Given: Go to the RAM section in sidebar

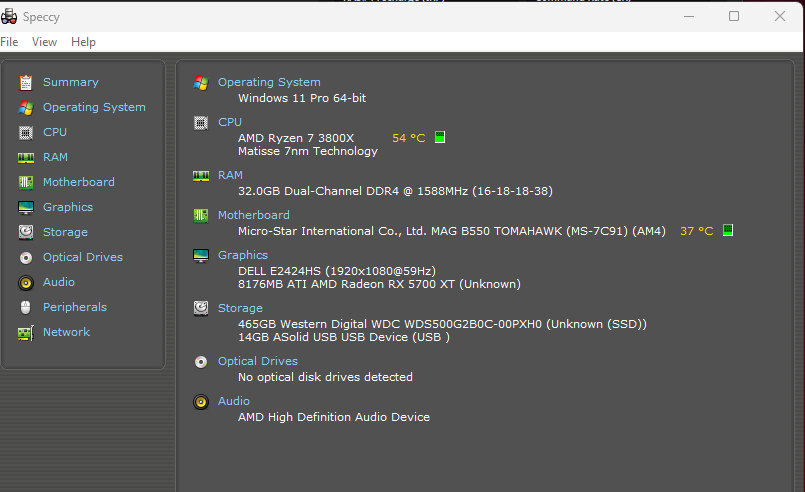Looking at the screenshot, I should click(55, 157).
